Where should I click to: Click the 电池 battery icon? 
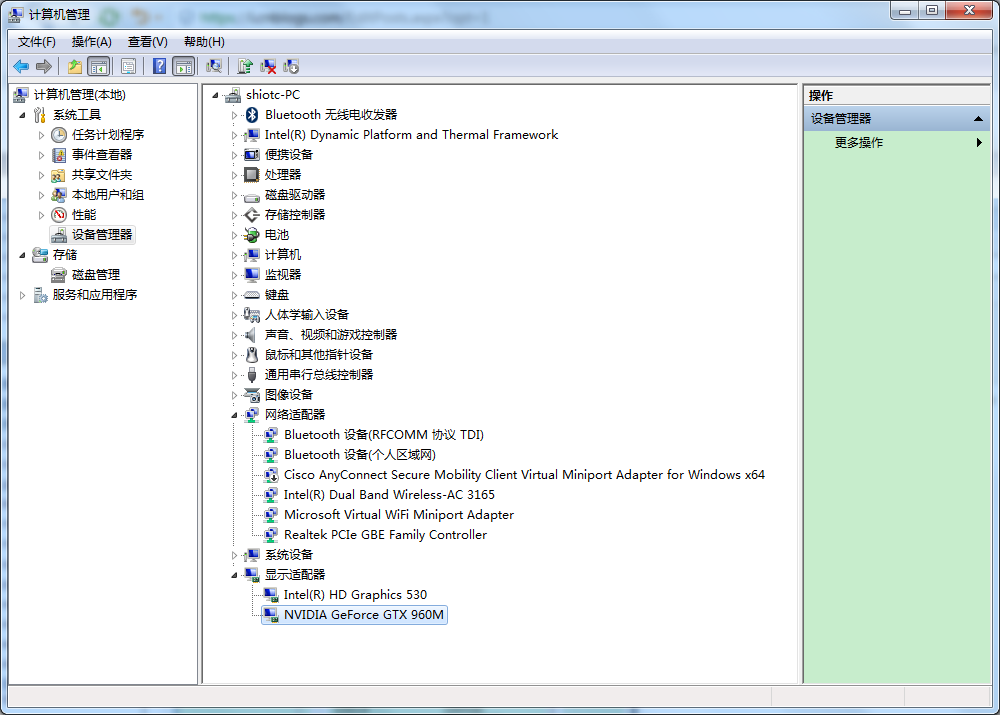click(252, 235)
